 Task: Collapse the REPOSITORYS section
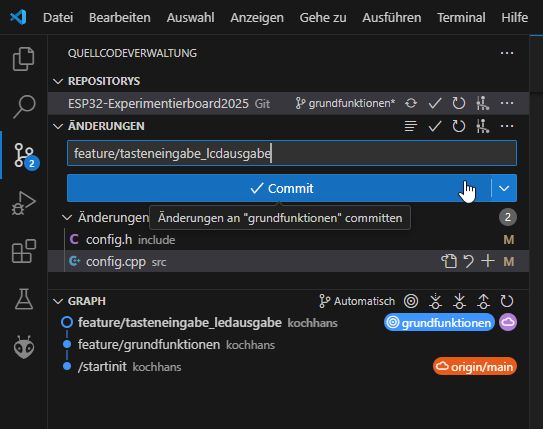(58, 81)
